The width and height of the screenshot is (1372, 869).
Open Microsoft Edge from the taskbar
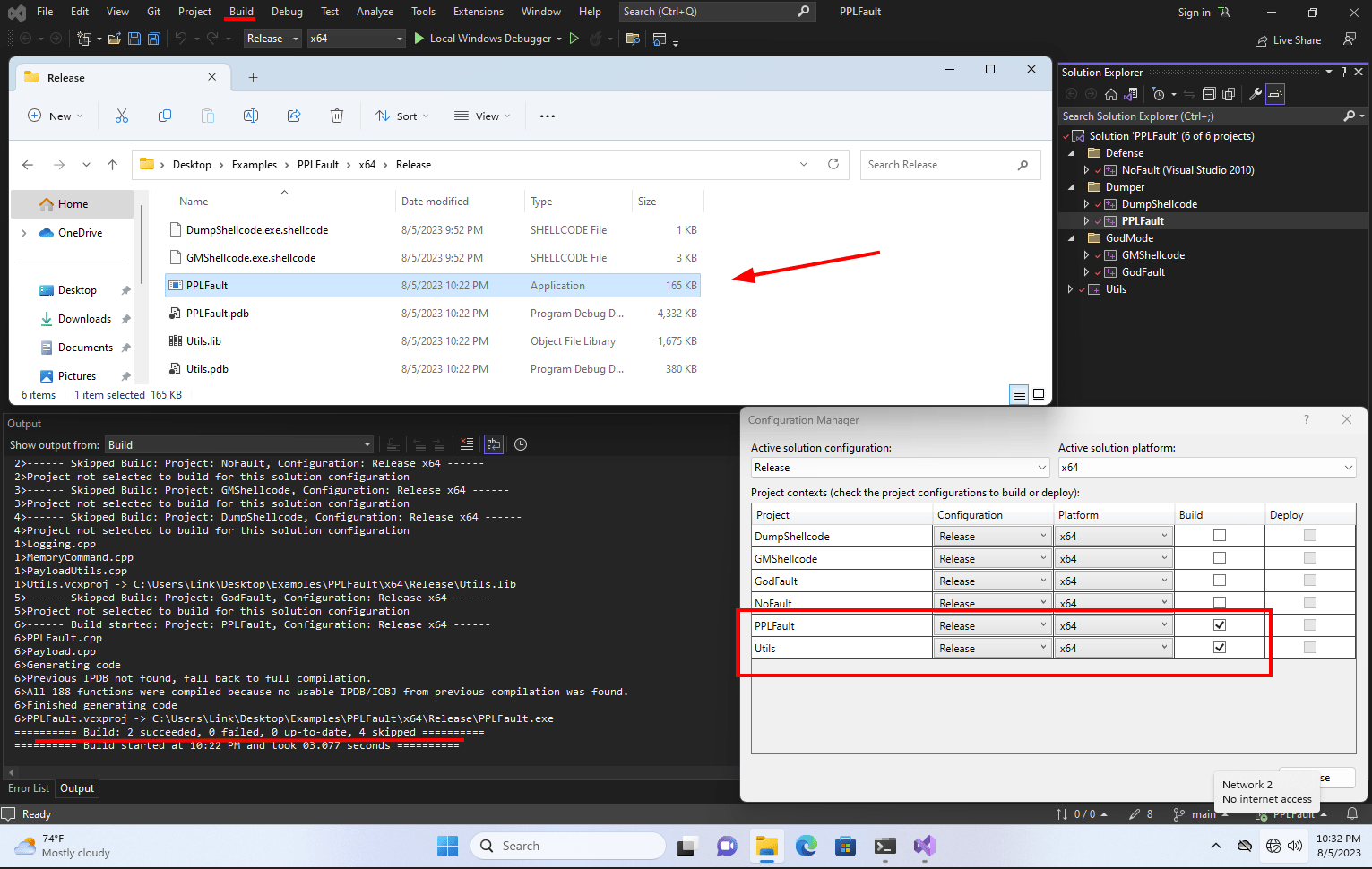(807, 846)
